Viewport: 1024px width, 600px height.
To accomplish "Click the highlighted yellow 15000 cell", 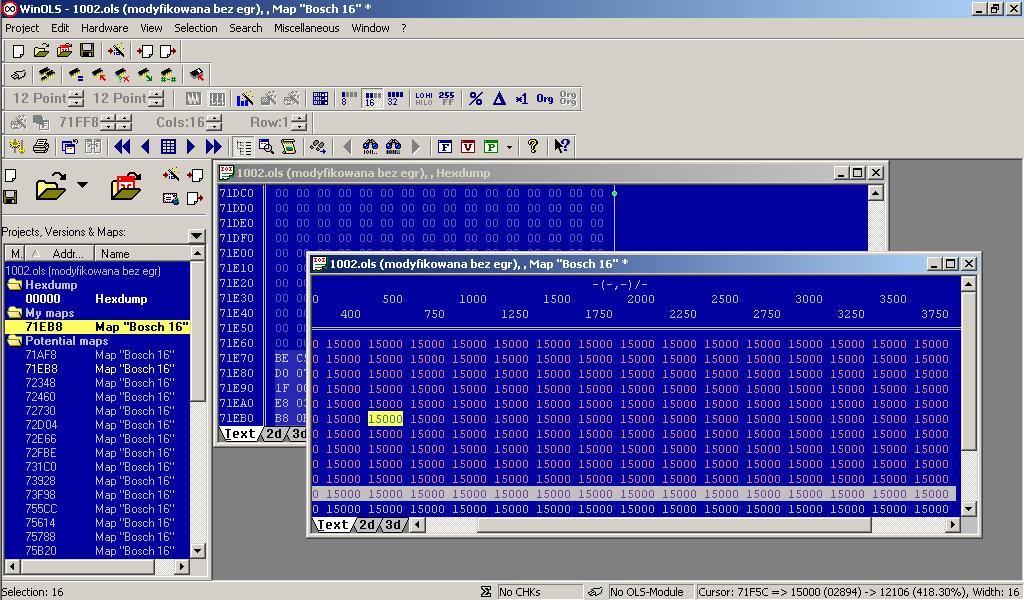I will tap(385, 419).
